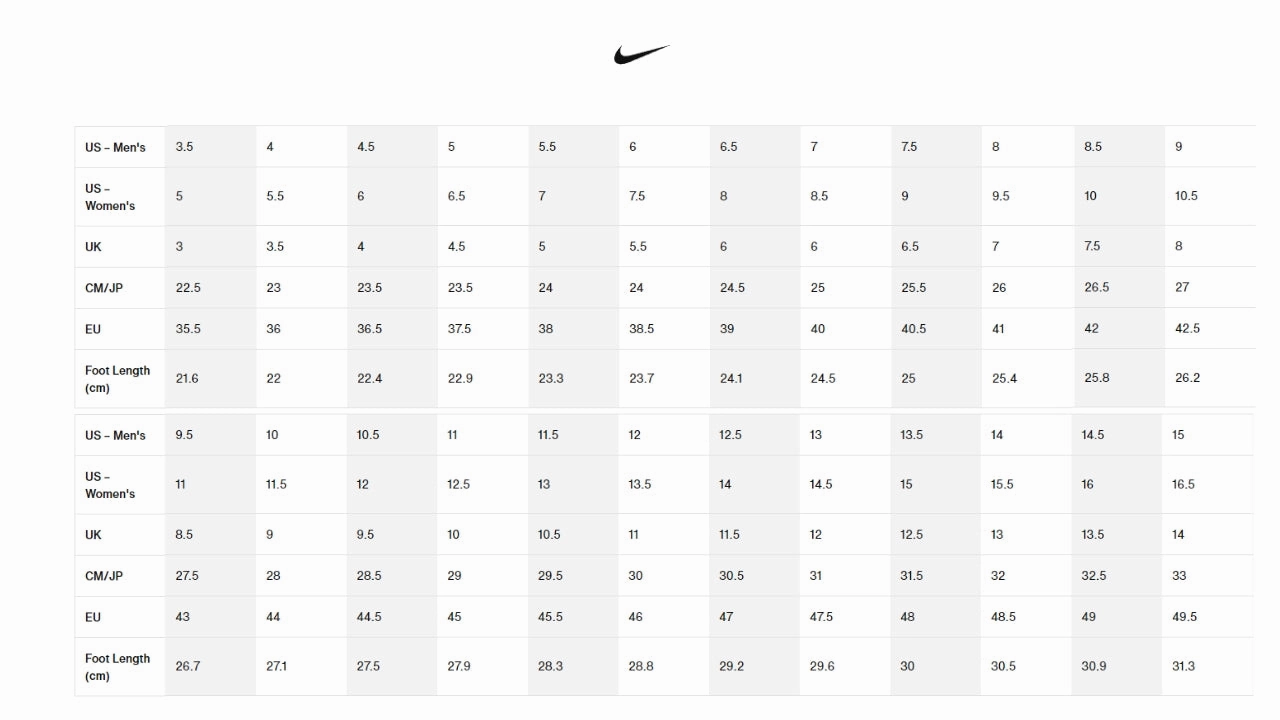The width and height of the screenshot is (1280, 720).
Task: Select the US Women's size 10.5 cell
Action: tap(1186, 196)
